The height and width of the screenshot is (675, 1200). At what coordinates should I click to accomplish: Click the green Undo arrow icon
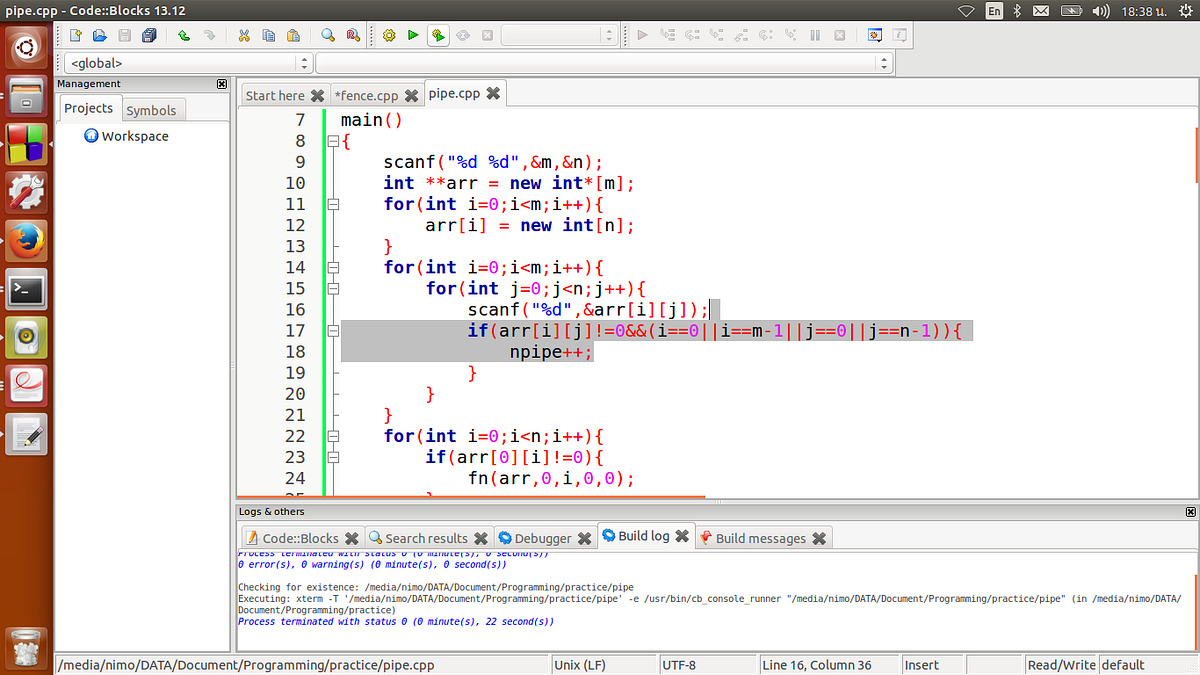click(184, 35)
